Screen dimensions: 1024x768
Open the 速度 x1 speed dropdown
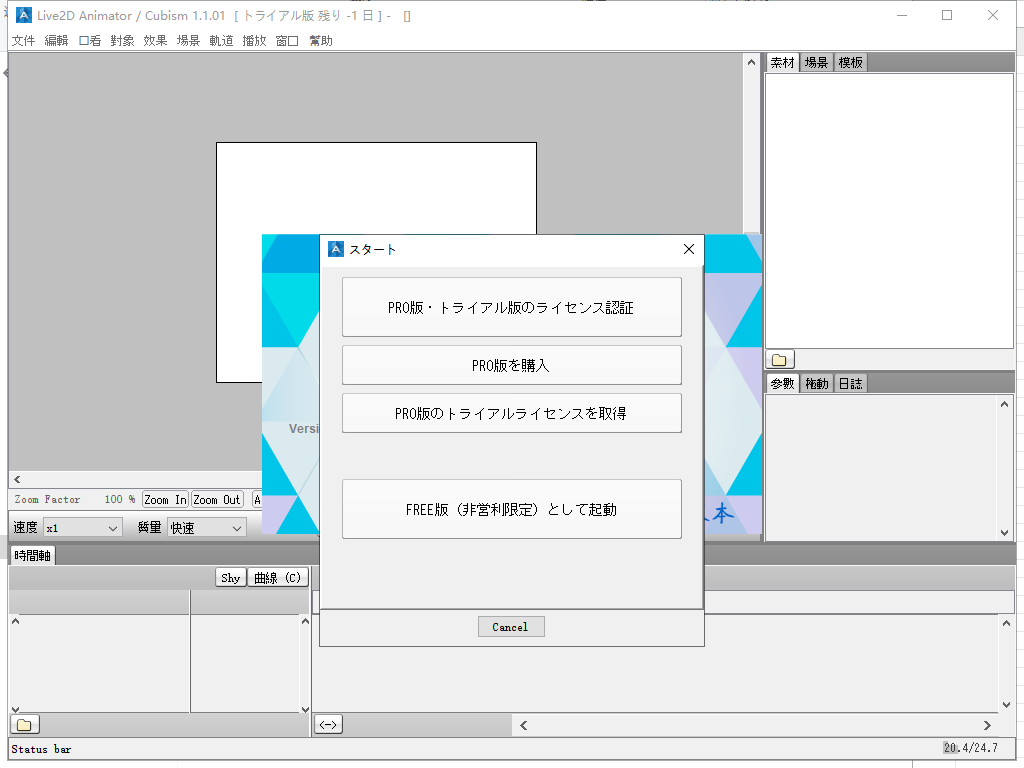[x=82, y=527]
